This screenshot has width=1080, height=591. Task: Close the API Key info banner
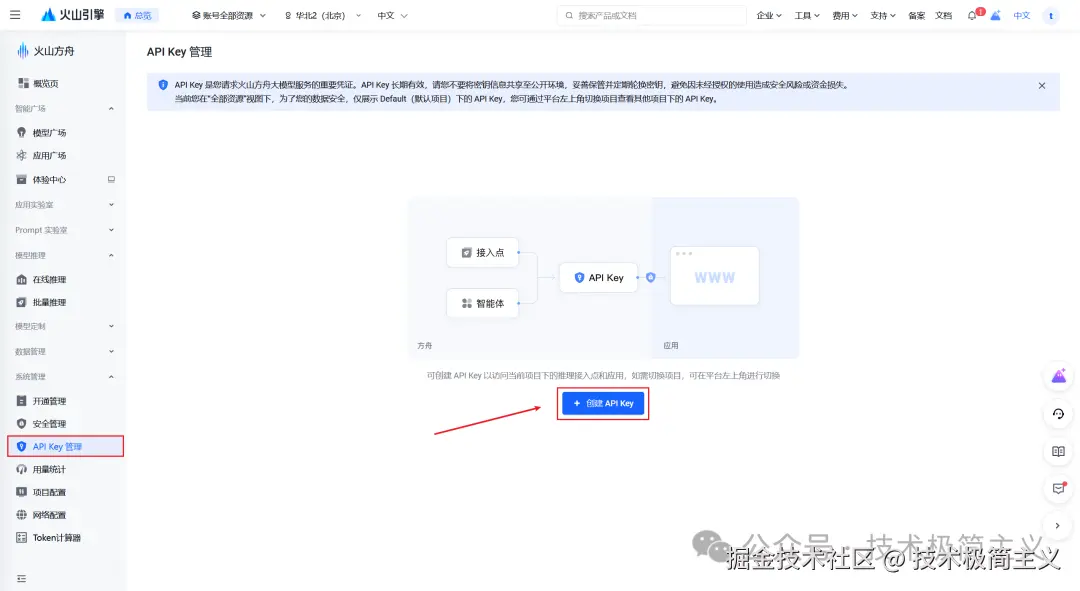pos(1041,85)
